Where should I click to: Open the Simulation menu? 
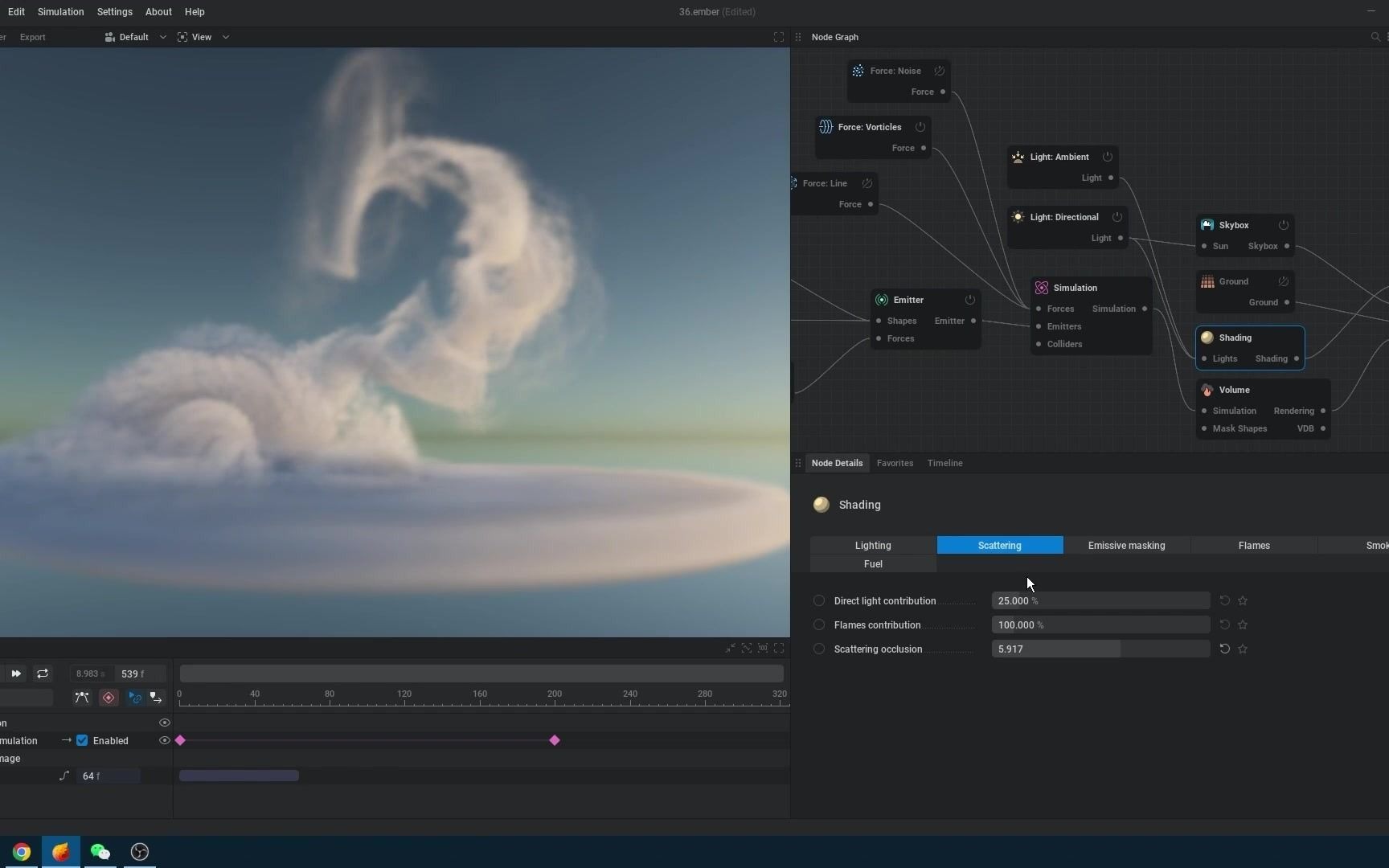click(60, 12)
